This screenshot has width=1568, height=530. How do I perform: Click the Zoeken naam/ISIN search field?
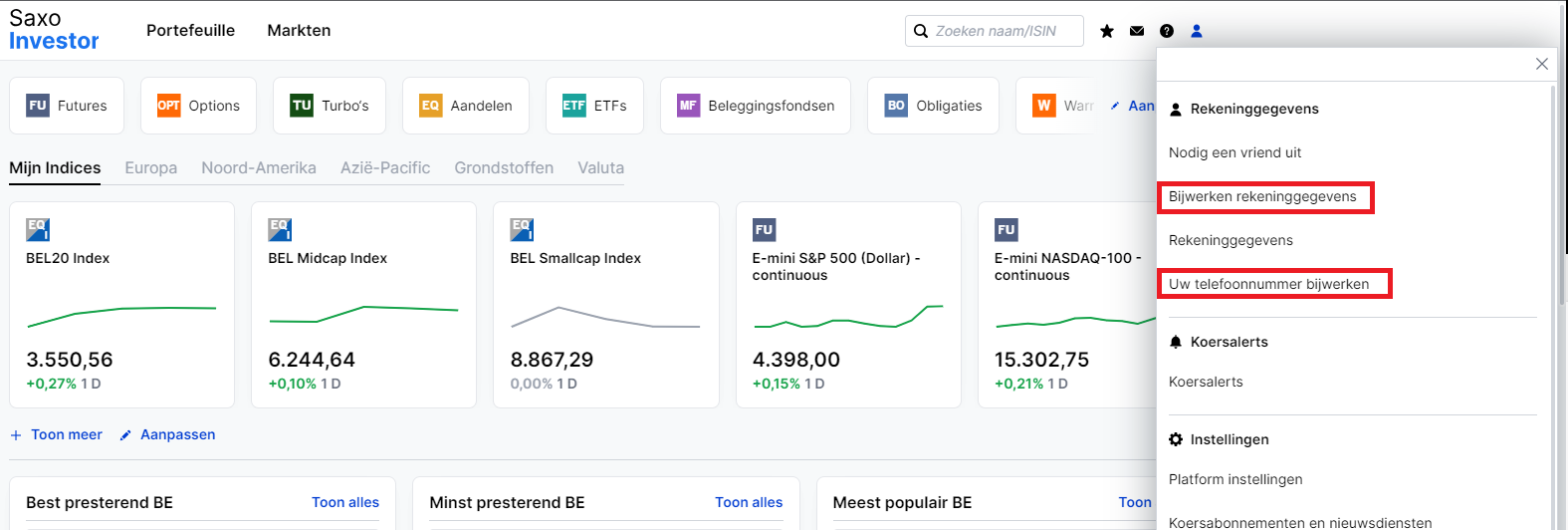point(995,31)
